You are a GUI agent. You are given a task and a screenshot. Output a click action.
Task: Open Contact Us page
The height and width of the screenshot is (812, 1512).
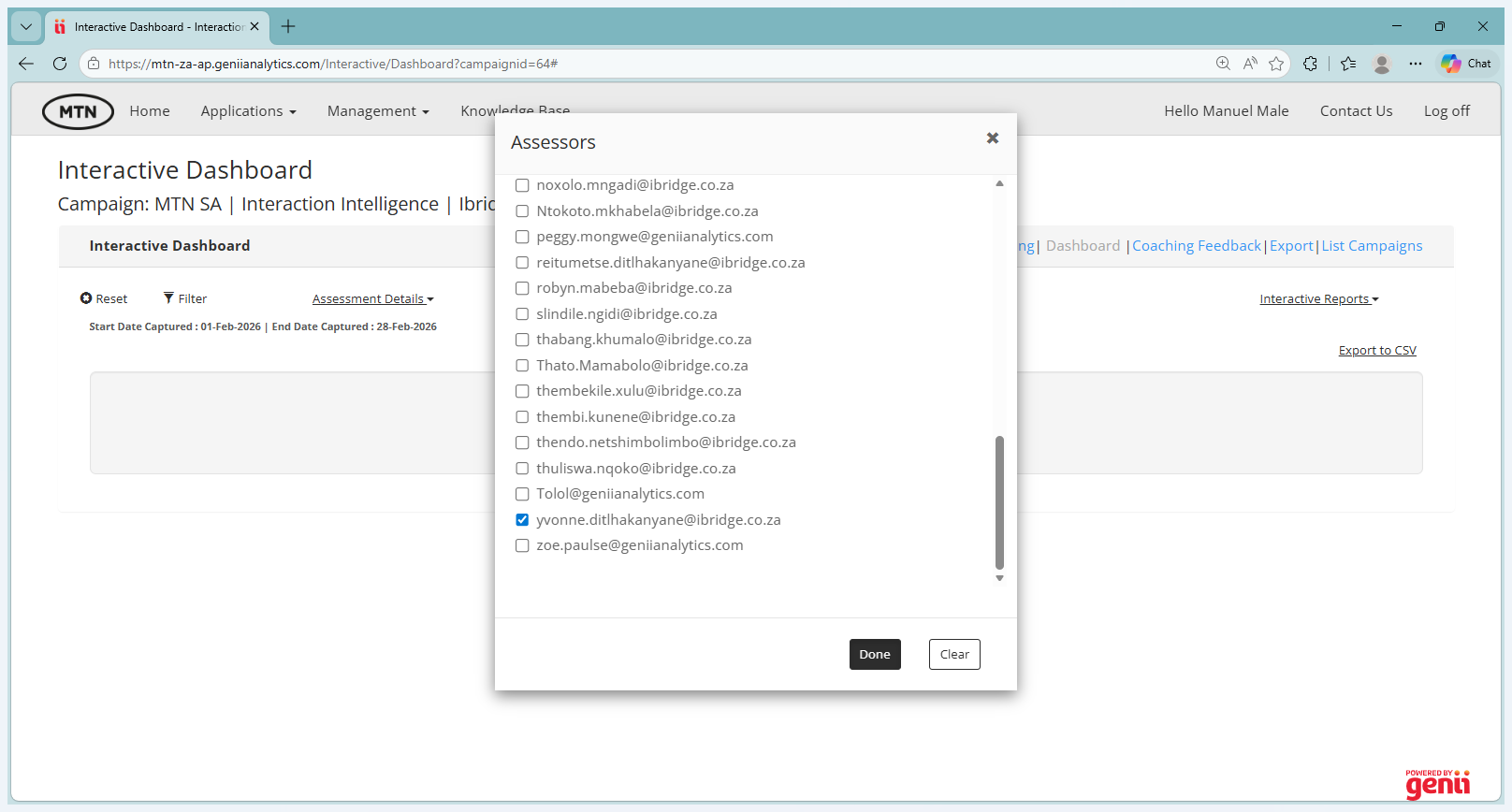coord(1356,111)
